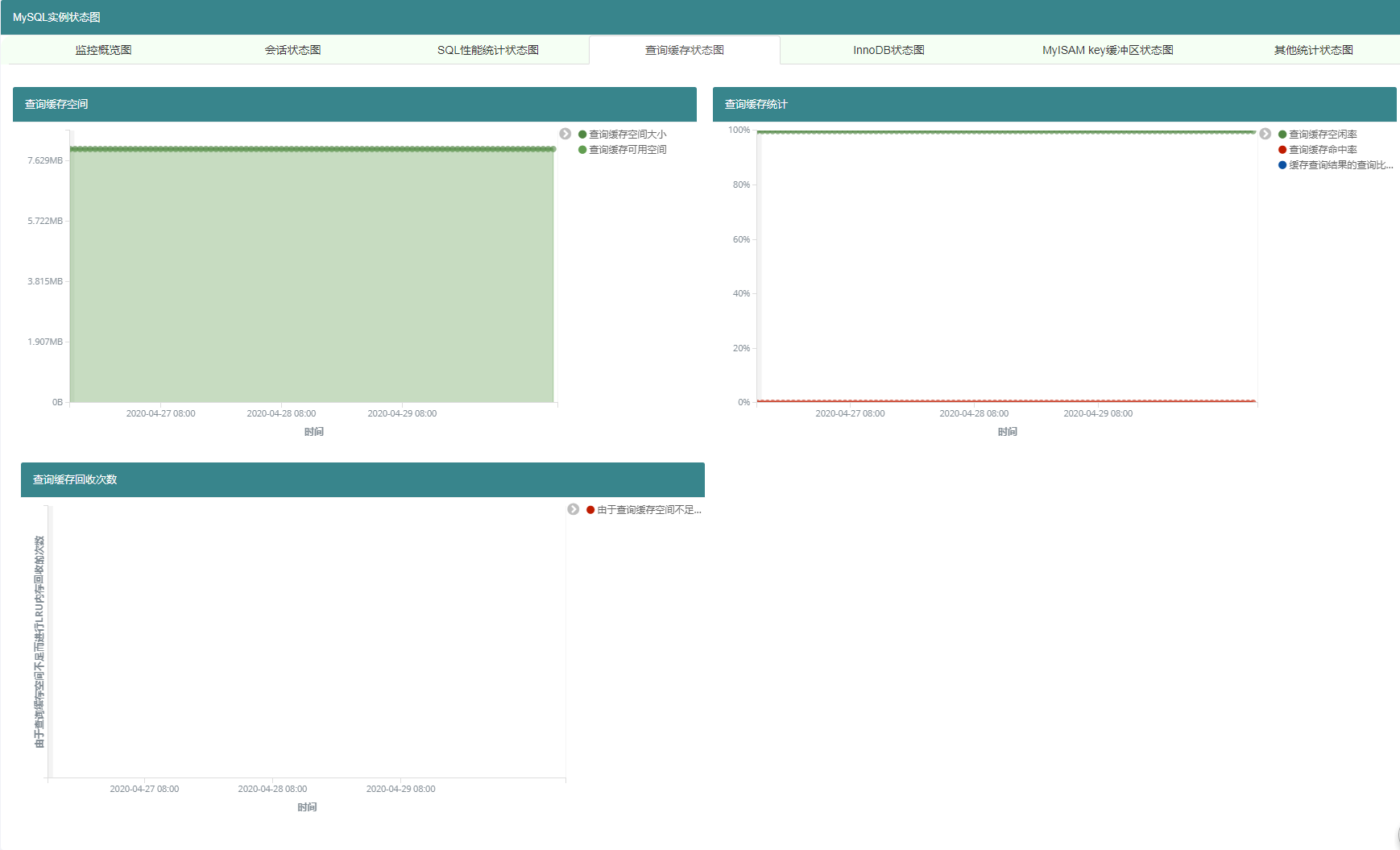This screenshot has height=850, width=1400.
Task: Switch to the 监控概览图 tab
Action: click(x=103, y=50)
